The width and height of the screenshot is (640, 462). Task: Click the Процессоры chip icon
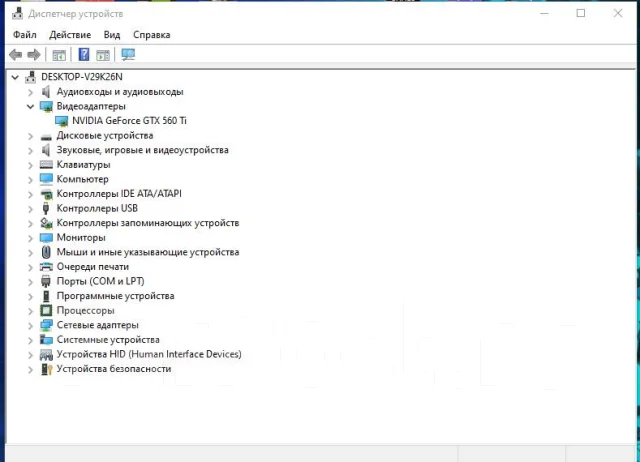coord(46,311)
